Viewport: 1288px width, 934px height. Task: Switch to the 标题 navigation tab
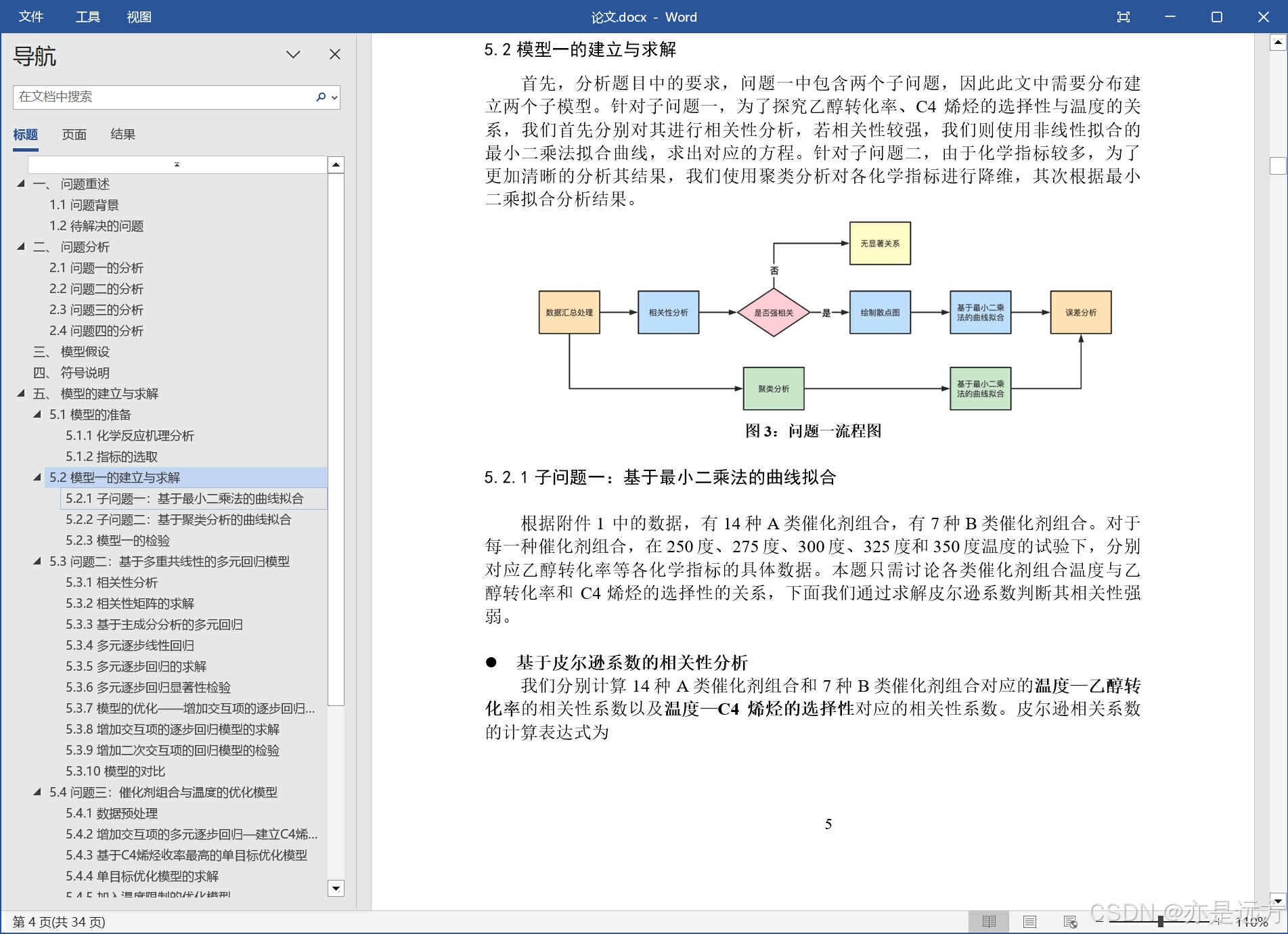26,134
